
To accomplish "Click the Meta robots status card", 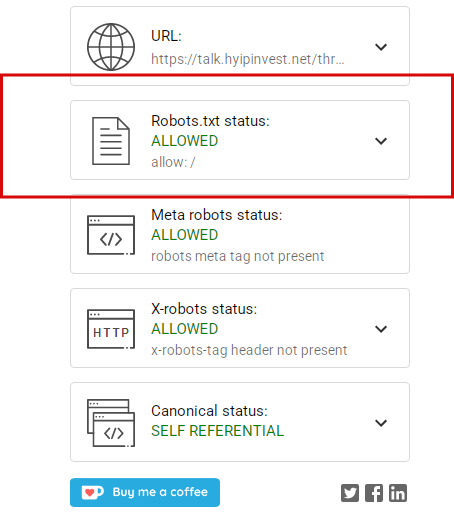I will pos(240,234).
